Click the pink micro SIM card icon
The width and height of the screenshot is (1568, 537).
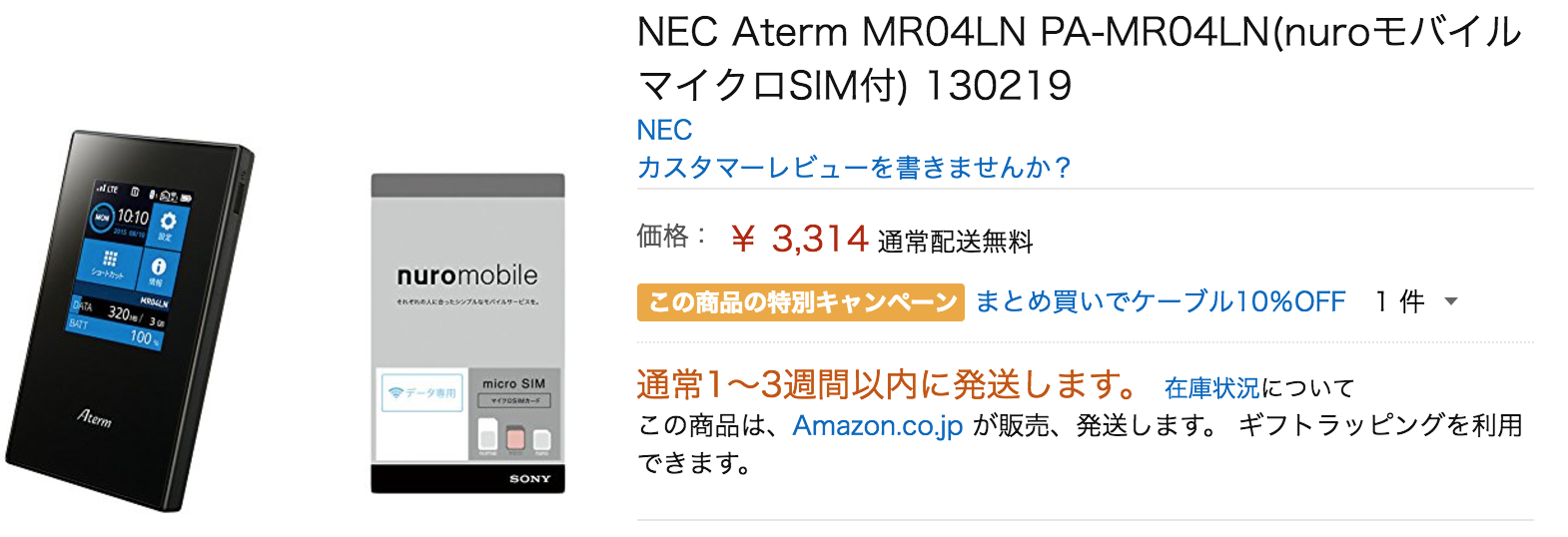coord(515,439)
